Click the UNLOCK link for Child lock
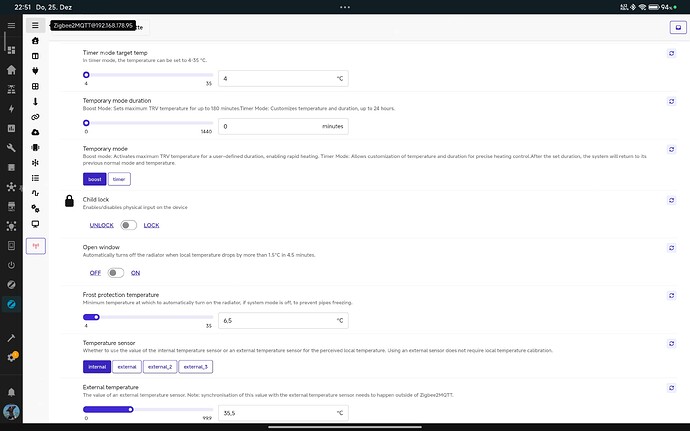The image size is (690, 431). pos(102,225)
